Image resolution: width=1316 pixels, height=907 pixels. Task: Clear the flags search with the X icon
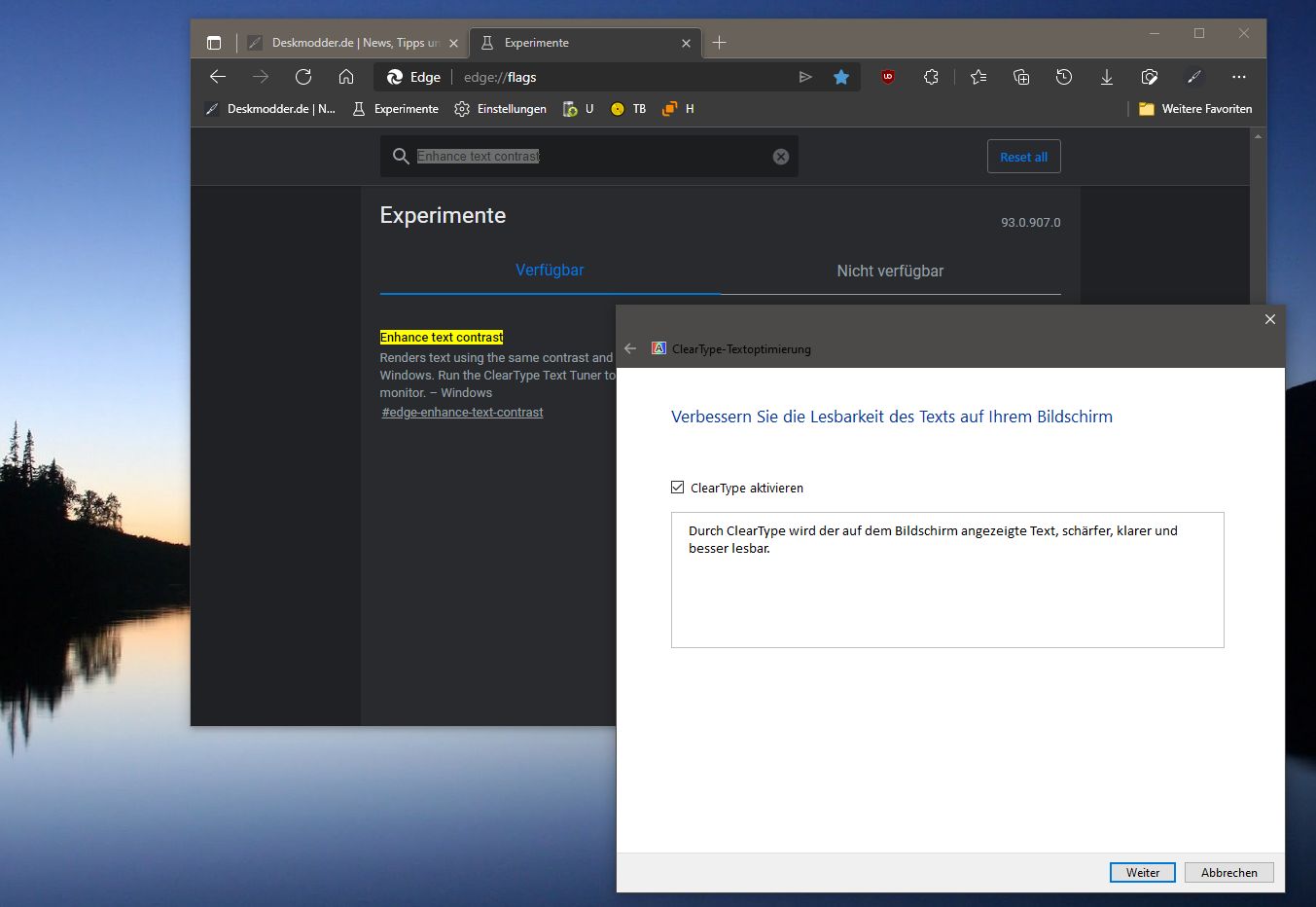[x=781, y=157]
